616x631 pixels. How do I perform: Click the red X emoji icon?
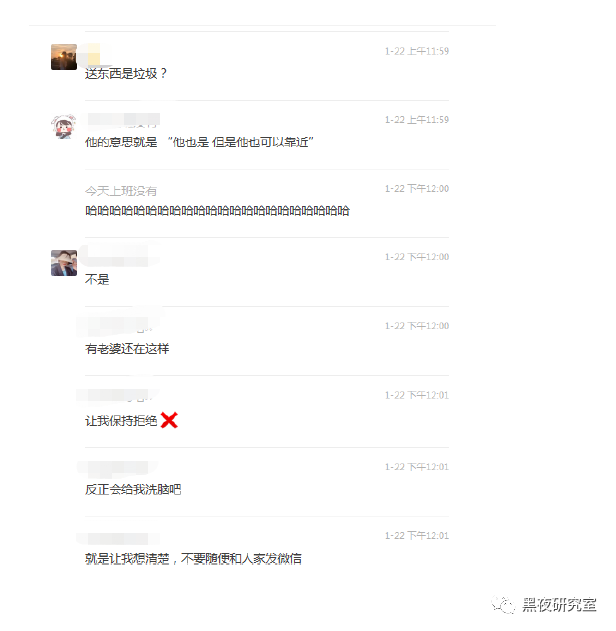tap(169, 420)
